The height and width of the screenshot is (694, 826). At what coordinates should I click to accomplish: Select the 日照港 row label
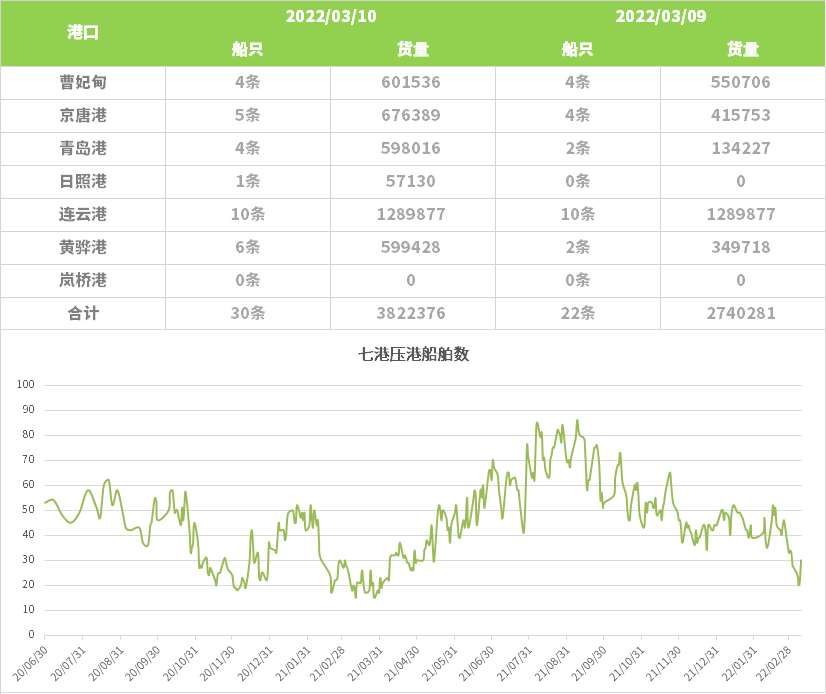[83, 182]
